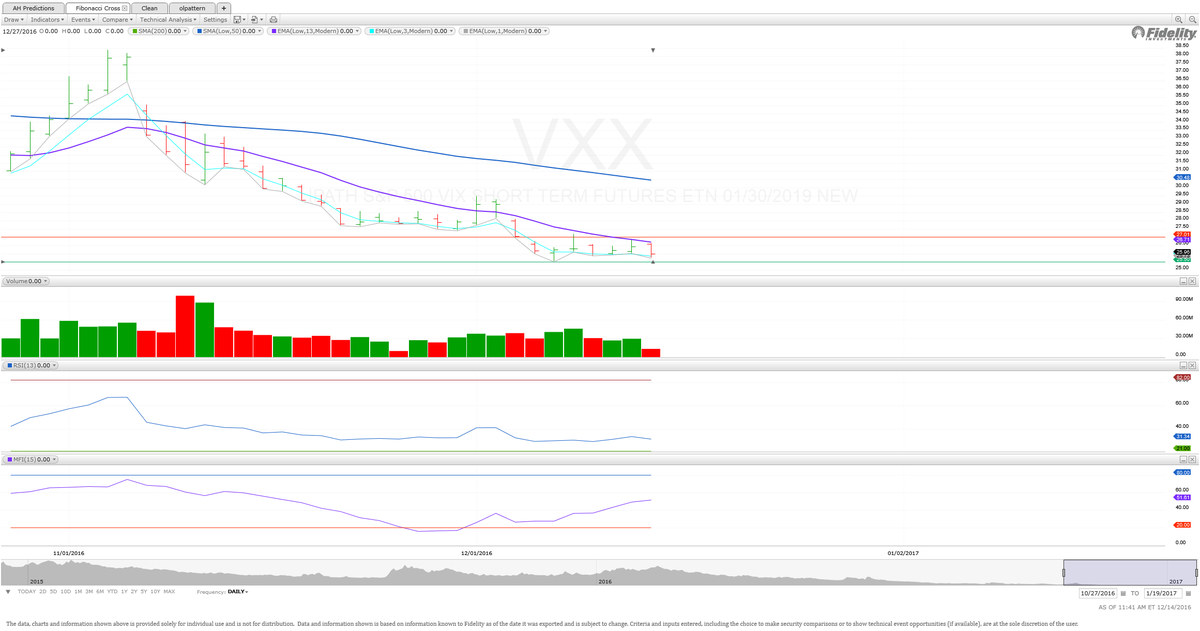Set time range to MAX
Screen dimensions: 1200x631
click(x=169, y=591)
